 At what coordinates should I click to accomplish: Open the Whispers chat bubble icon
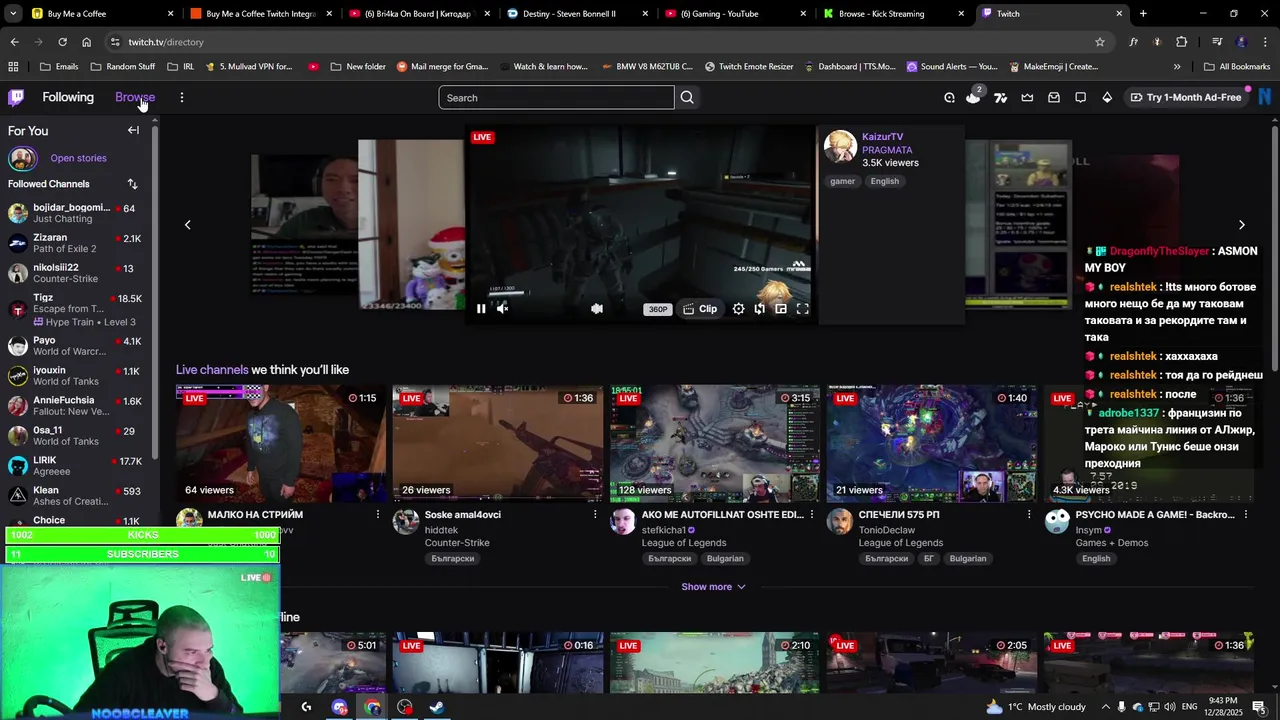1080,97
